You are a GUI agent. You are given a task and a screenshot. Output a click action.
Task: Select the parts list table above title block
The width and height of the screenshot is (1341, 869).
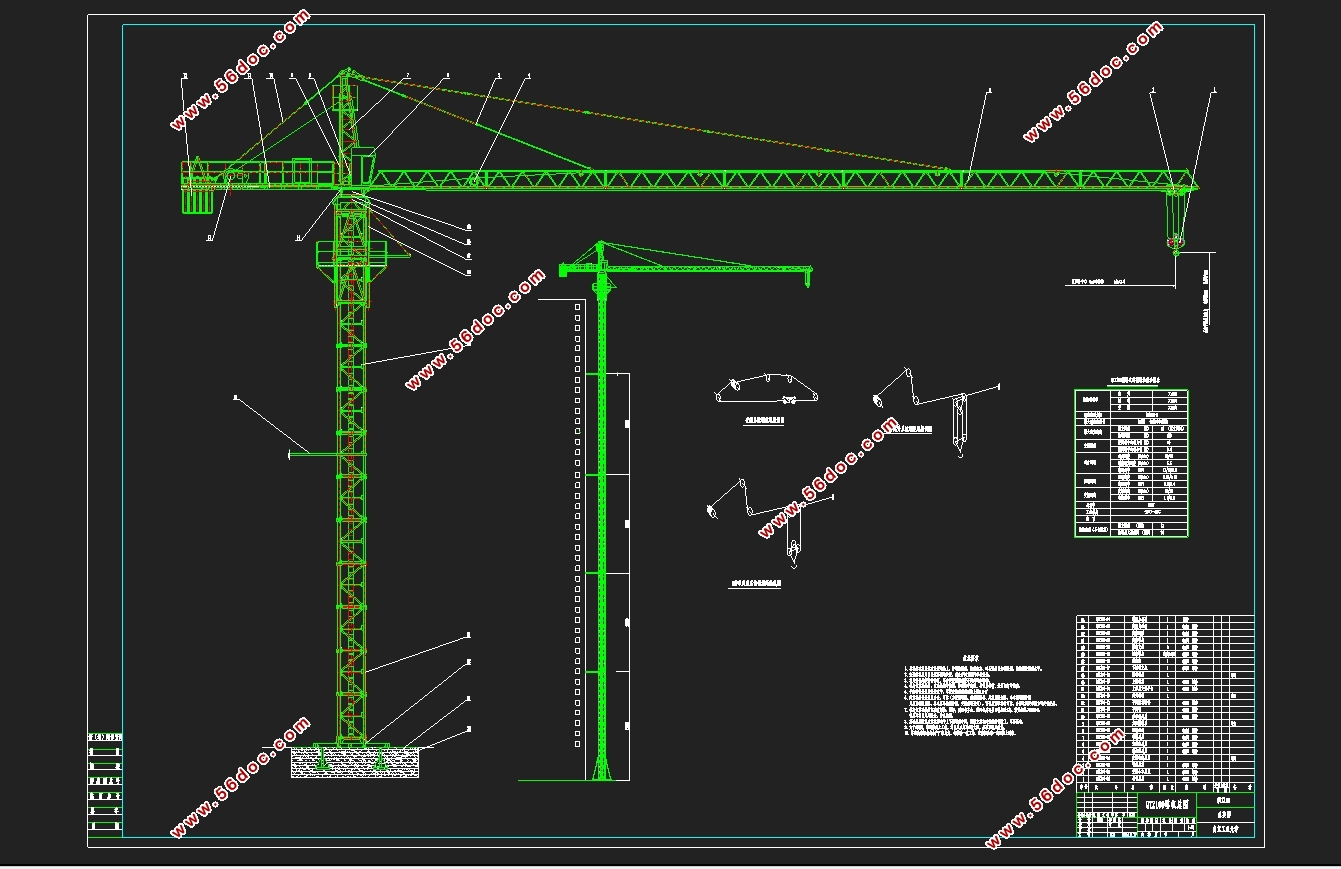coord(1165,699)
